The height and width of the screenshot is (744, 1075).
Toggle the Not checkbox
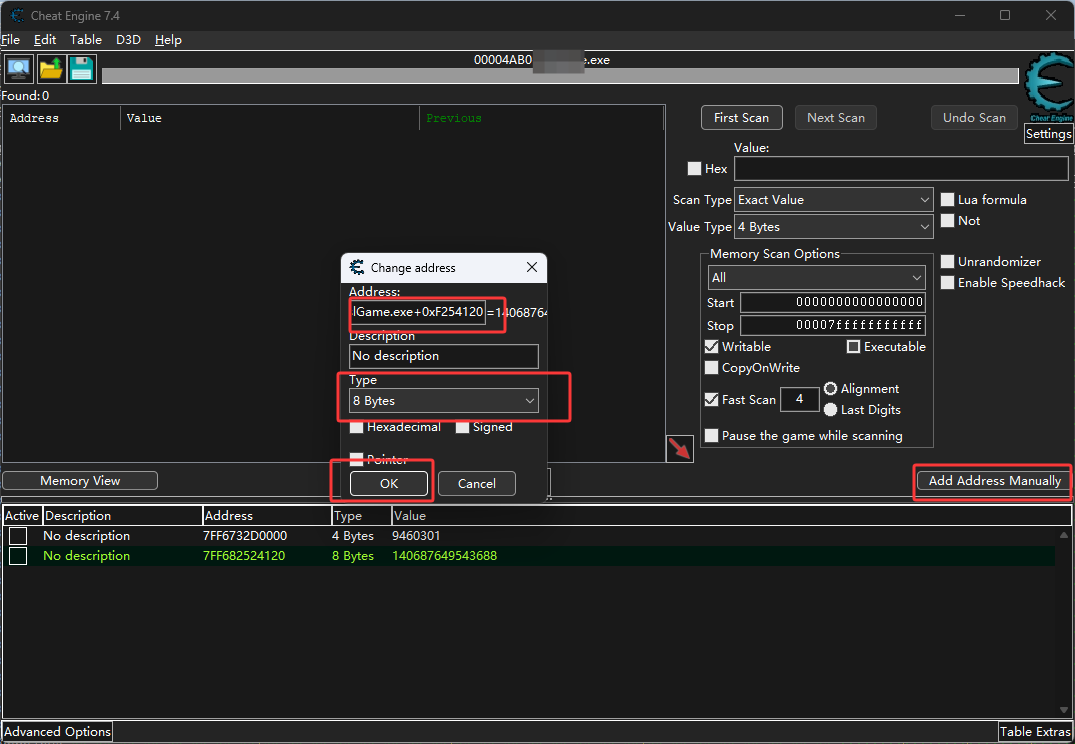pyautogui.click(x=947, y=221)
